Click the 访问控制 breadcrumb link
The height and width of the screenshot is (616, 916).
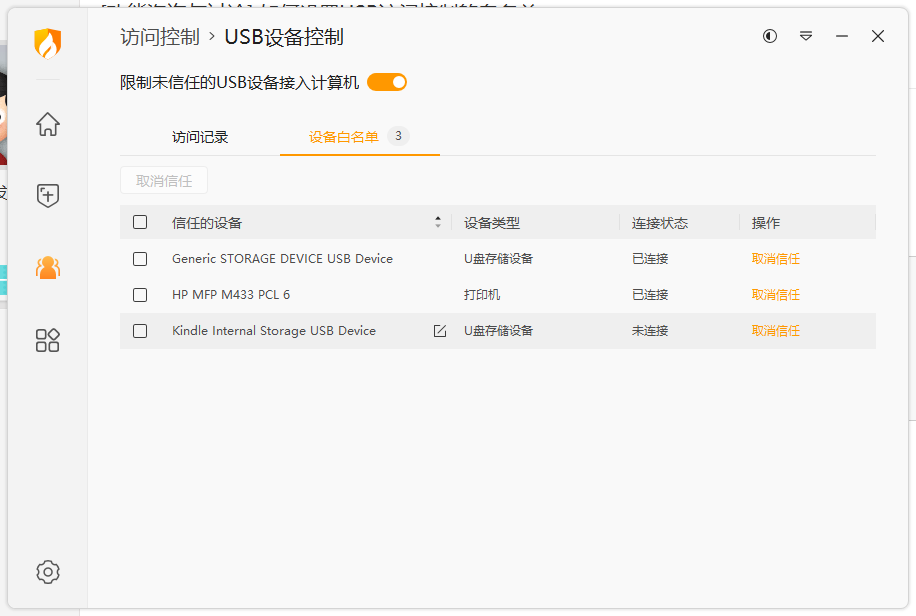coord(160,37)
